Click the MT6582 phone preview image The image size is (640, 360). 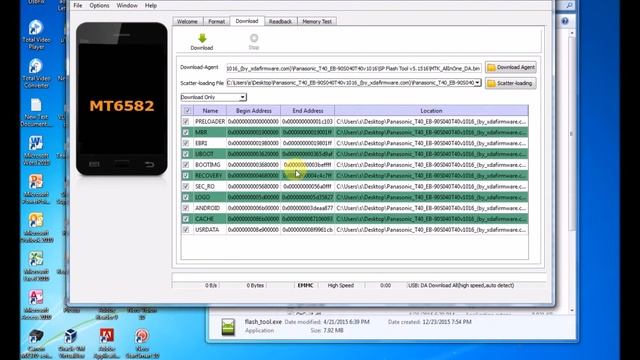(x=122, y=98)
